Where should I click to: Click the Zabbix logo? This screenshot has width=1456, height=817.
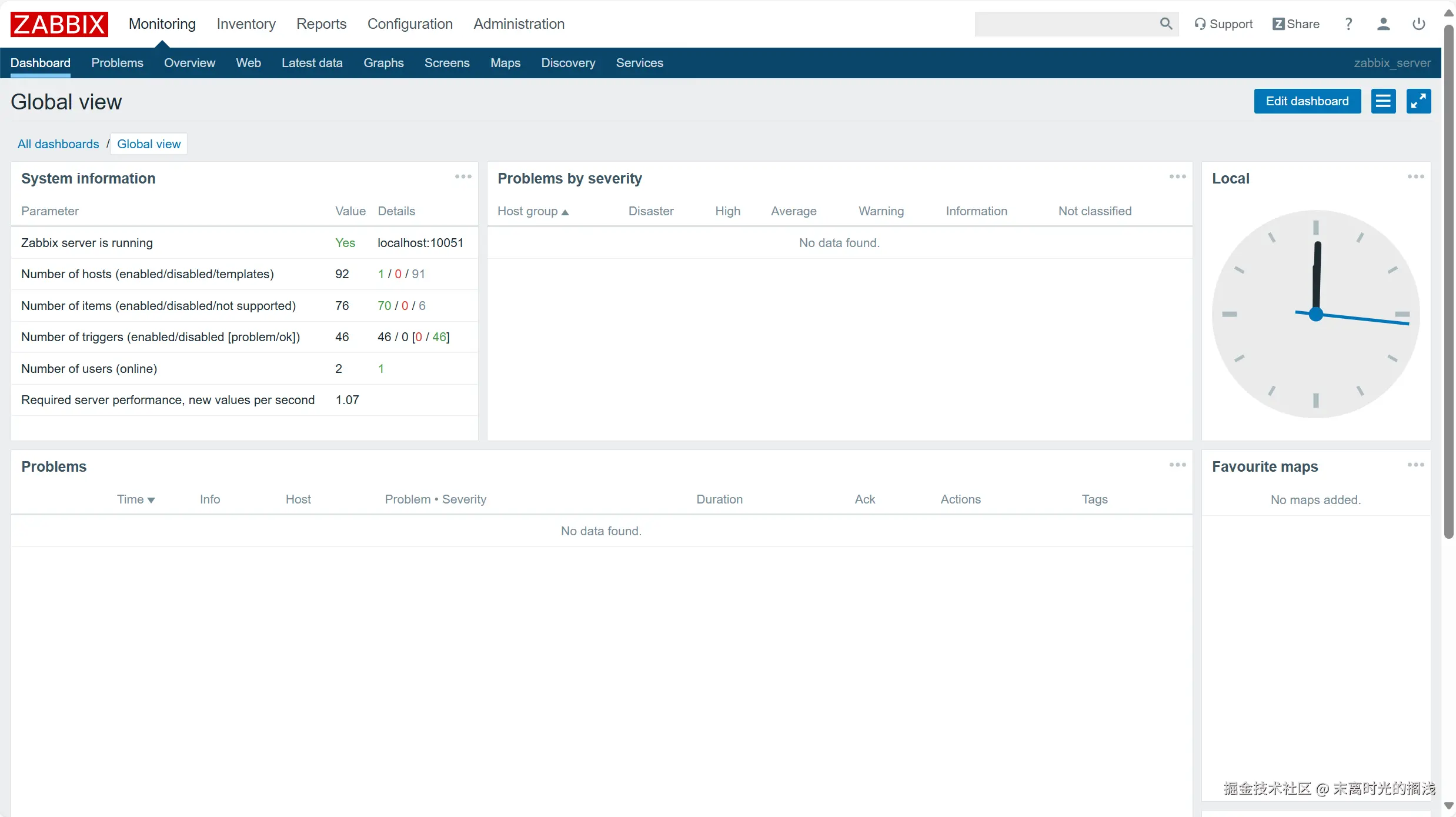tap(59, 24)
